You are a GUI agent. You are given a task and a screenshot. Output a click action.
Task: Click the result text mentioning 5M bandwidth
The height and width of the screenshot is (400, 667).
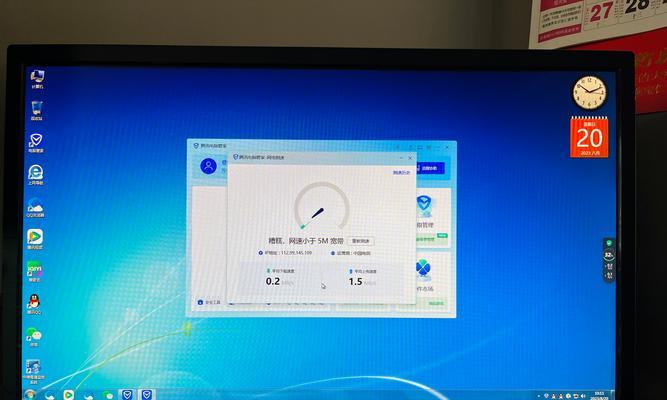pos(305,240)
